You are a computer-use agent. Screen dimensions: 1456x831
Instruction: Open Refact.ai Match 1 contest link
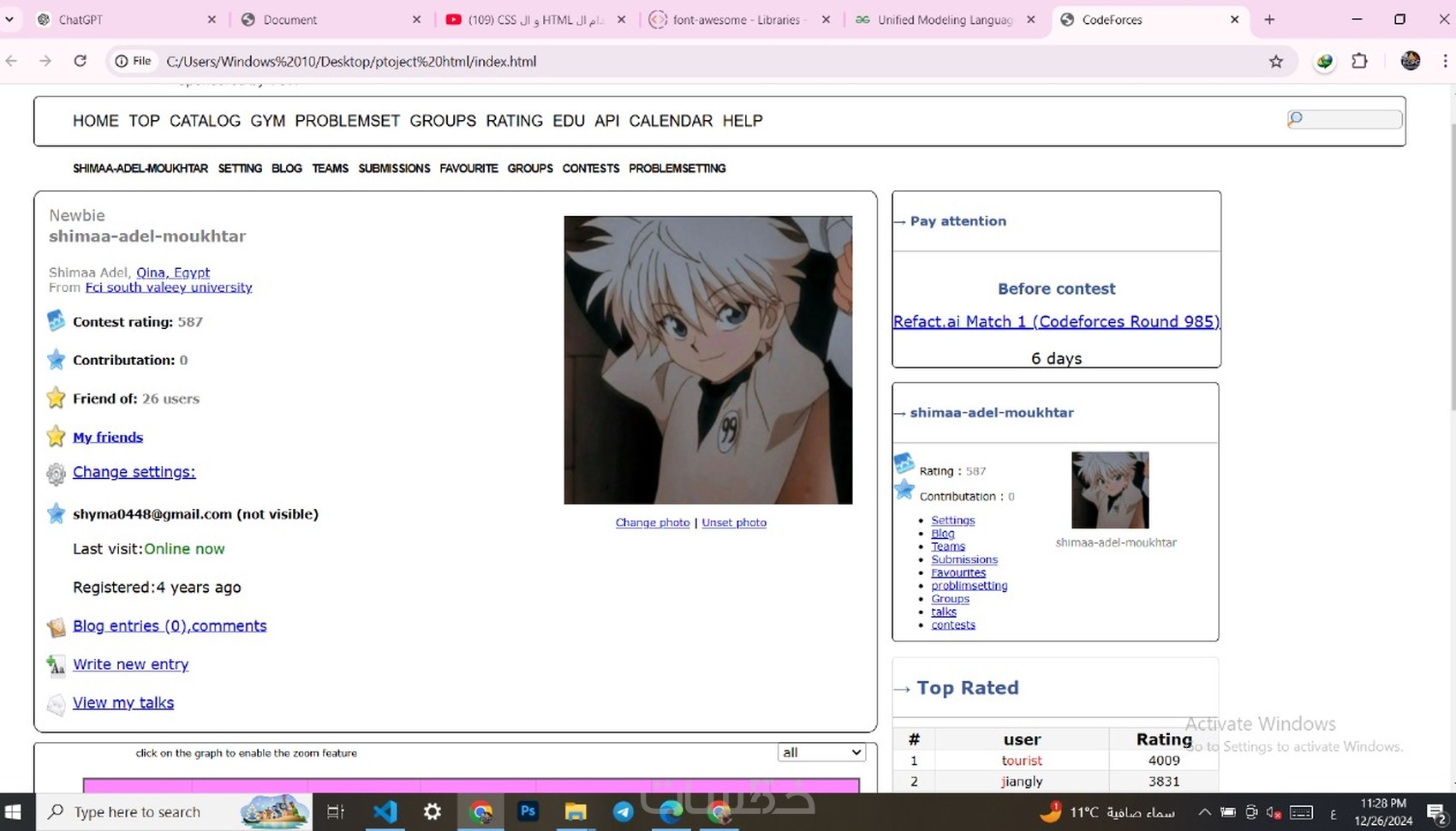click(1056, 321)
